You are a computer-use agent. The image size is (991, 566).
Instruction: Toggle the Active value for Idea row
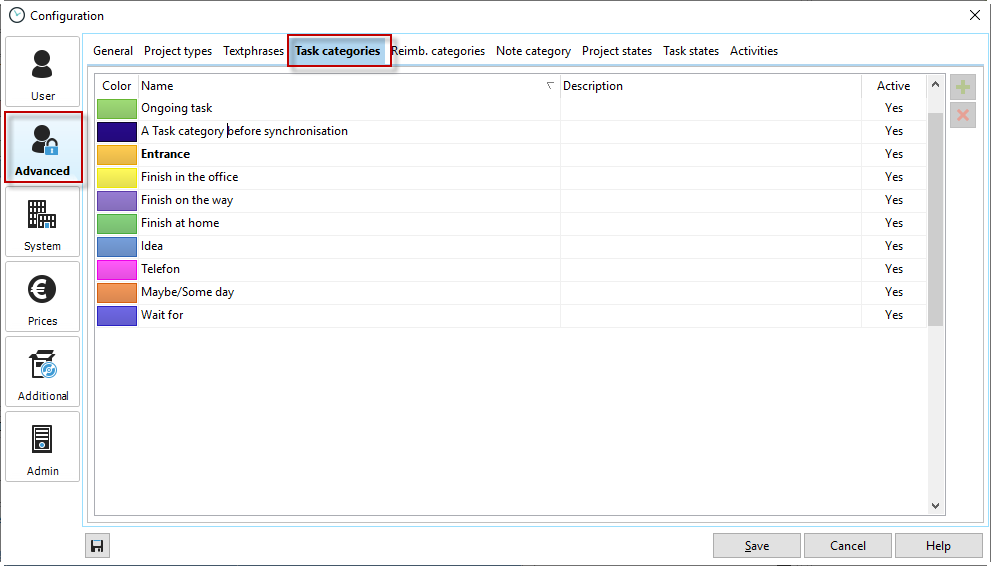coord(893,246)
